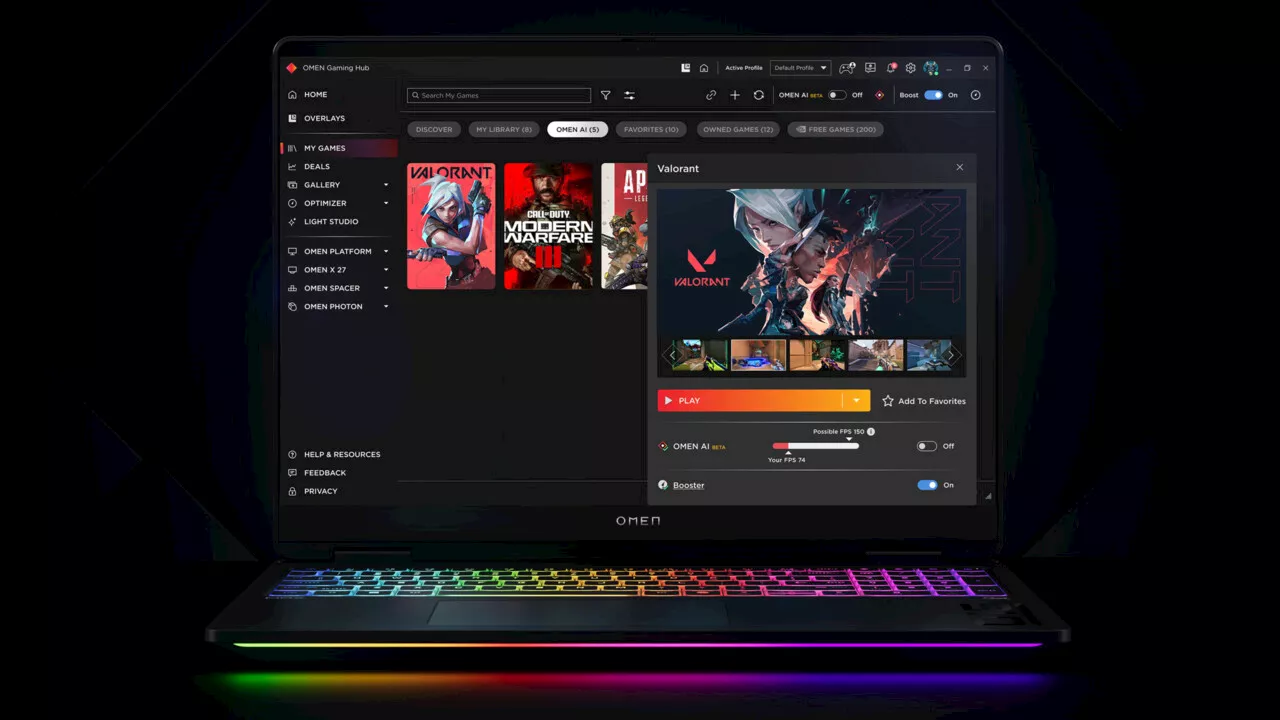
Task: Click the FPS progress bar
Action: coord(815,446)
